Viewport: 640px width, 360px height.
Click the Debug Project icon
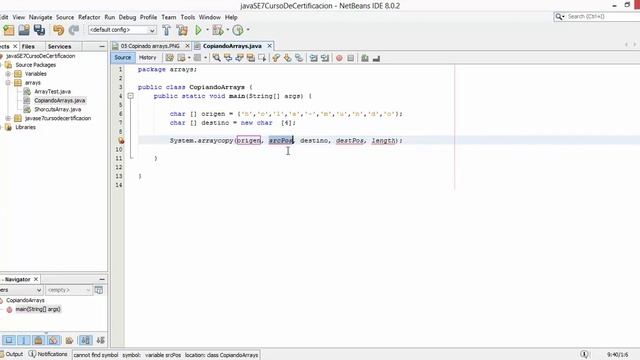[x=218, y=30]
